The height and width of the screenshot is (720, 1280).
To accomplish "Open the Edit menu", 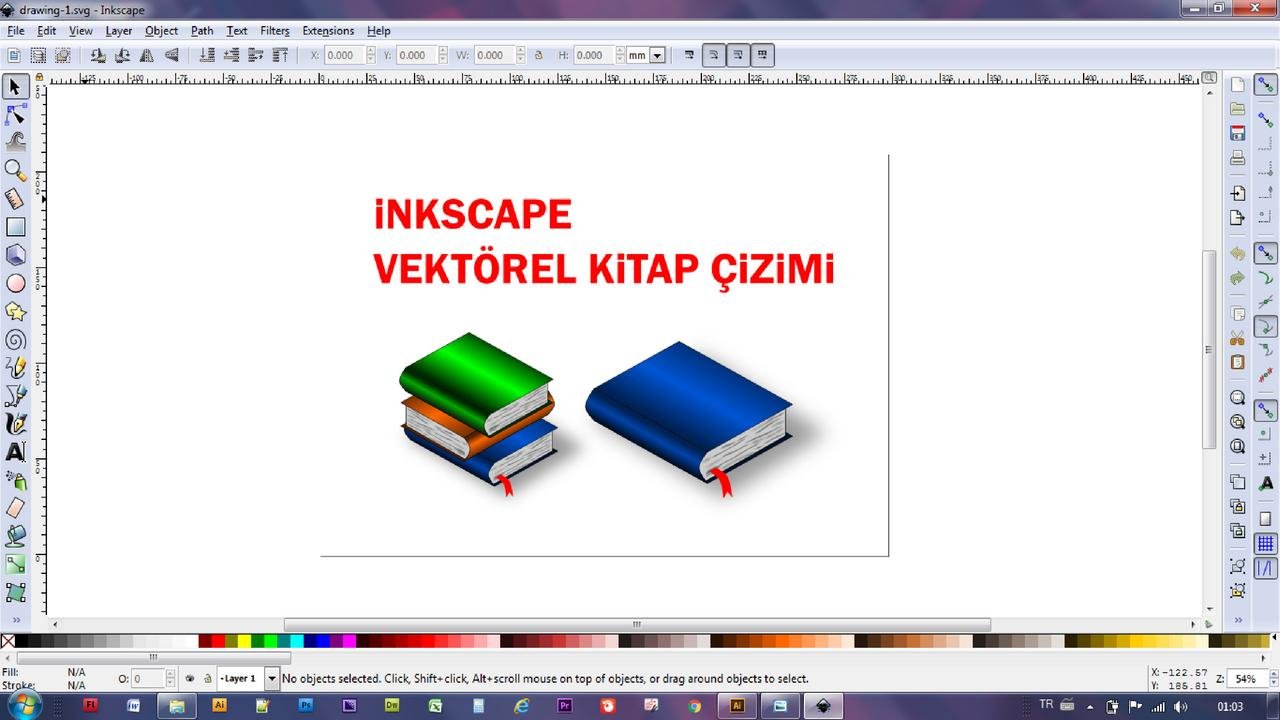I will point(47,31).
